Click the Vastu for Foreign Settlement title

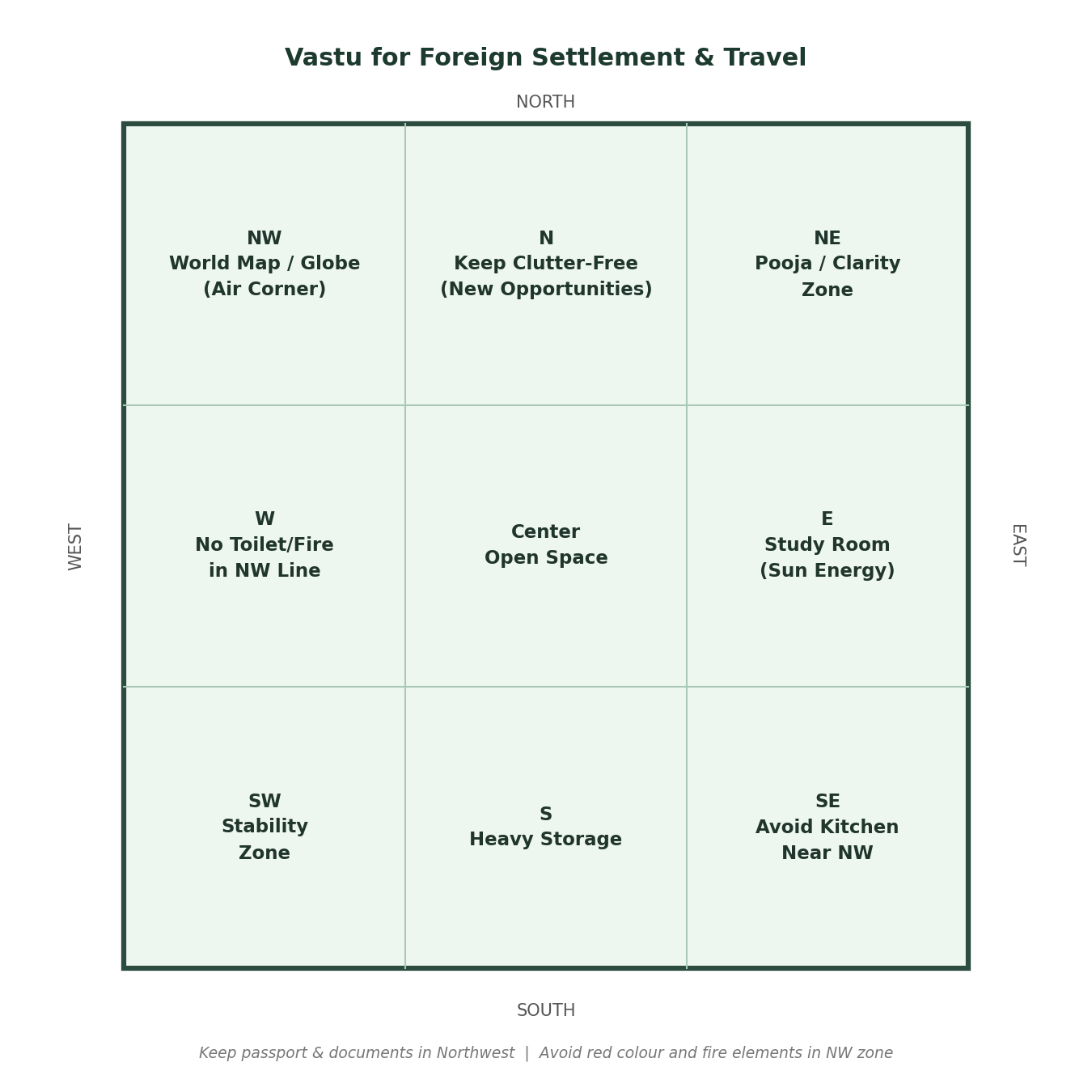click(x=546, y=58)
